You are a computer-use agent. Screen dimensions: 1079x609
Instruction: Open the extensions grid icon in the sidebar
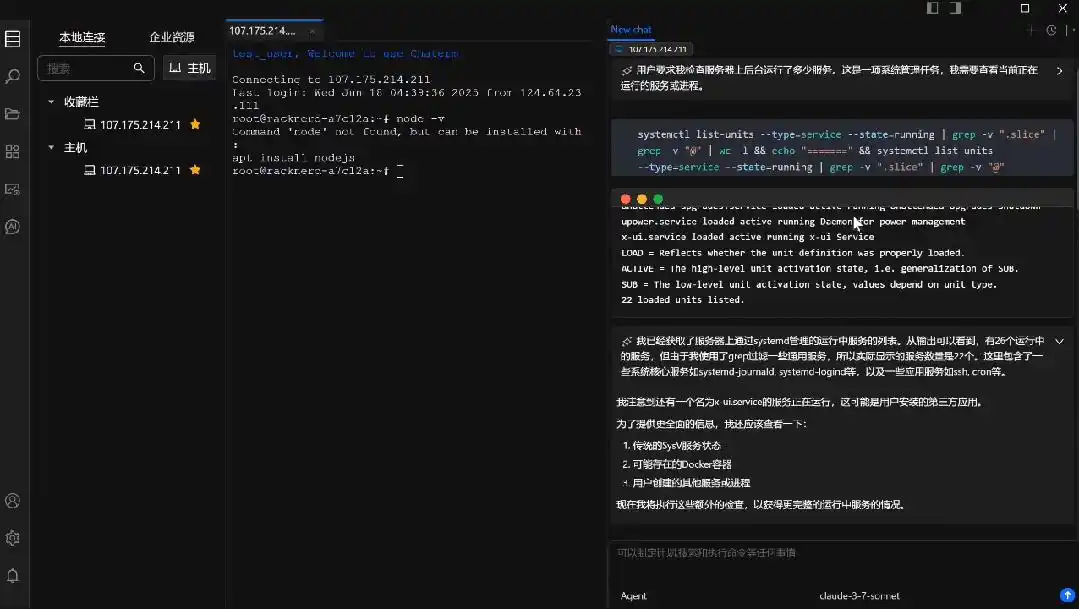click(13, 150)
